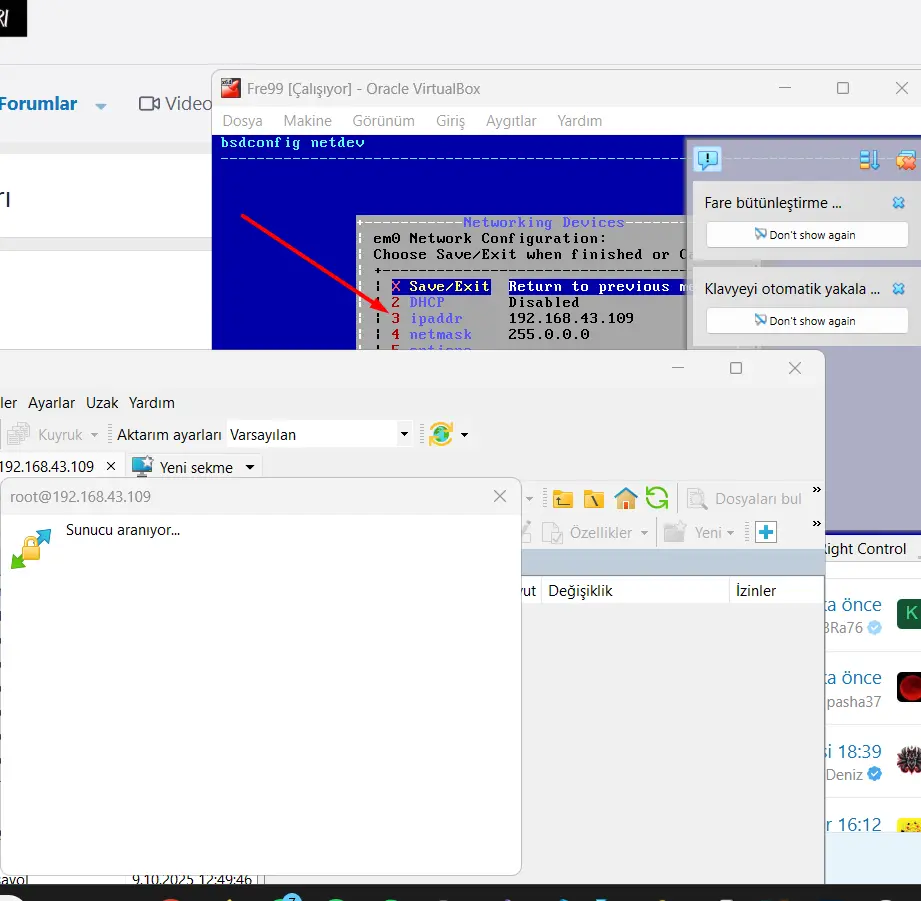This screenshot has height=901, width=921.
Task: Open the Uzak menu in WinSCP
Action: [102, 402]
